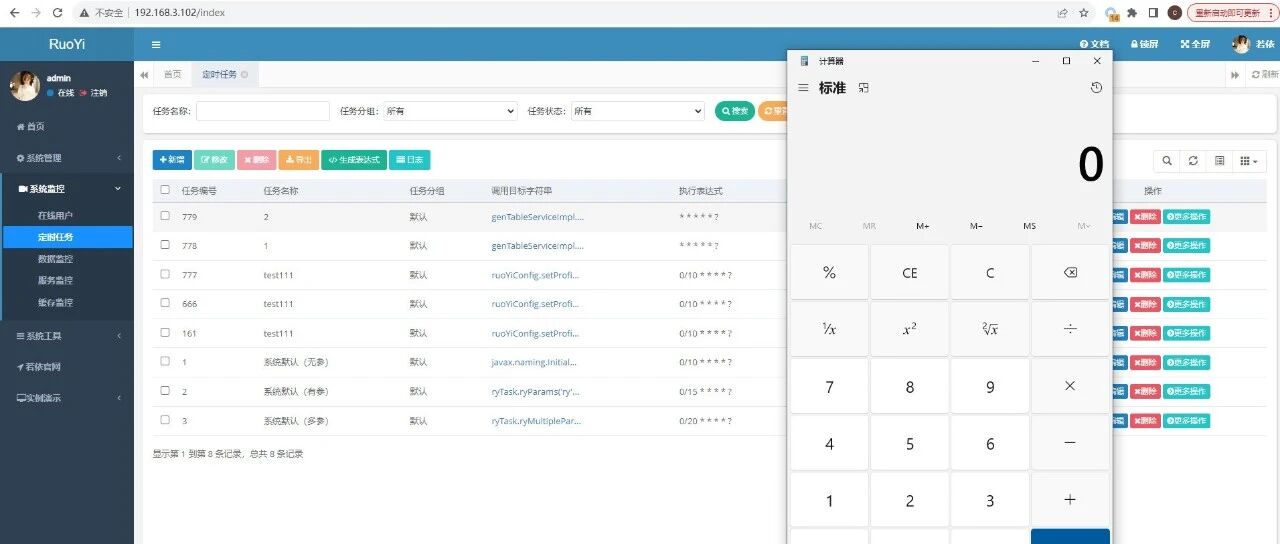
Task: Click the calculator percent key
Action: [x=829, y=272]
